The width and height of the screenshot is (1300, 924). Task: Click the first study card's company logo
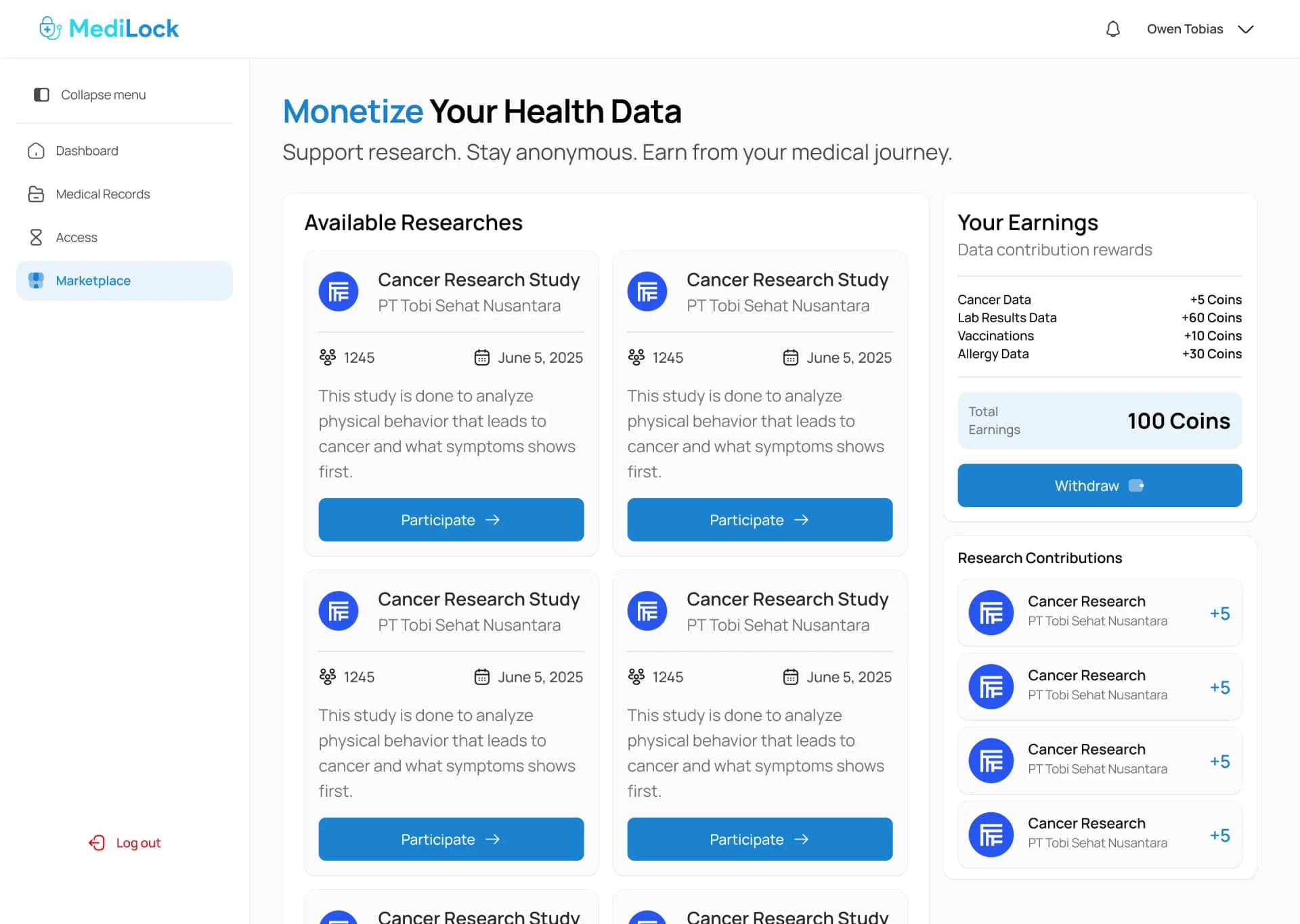coord(339,292)
